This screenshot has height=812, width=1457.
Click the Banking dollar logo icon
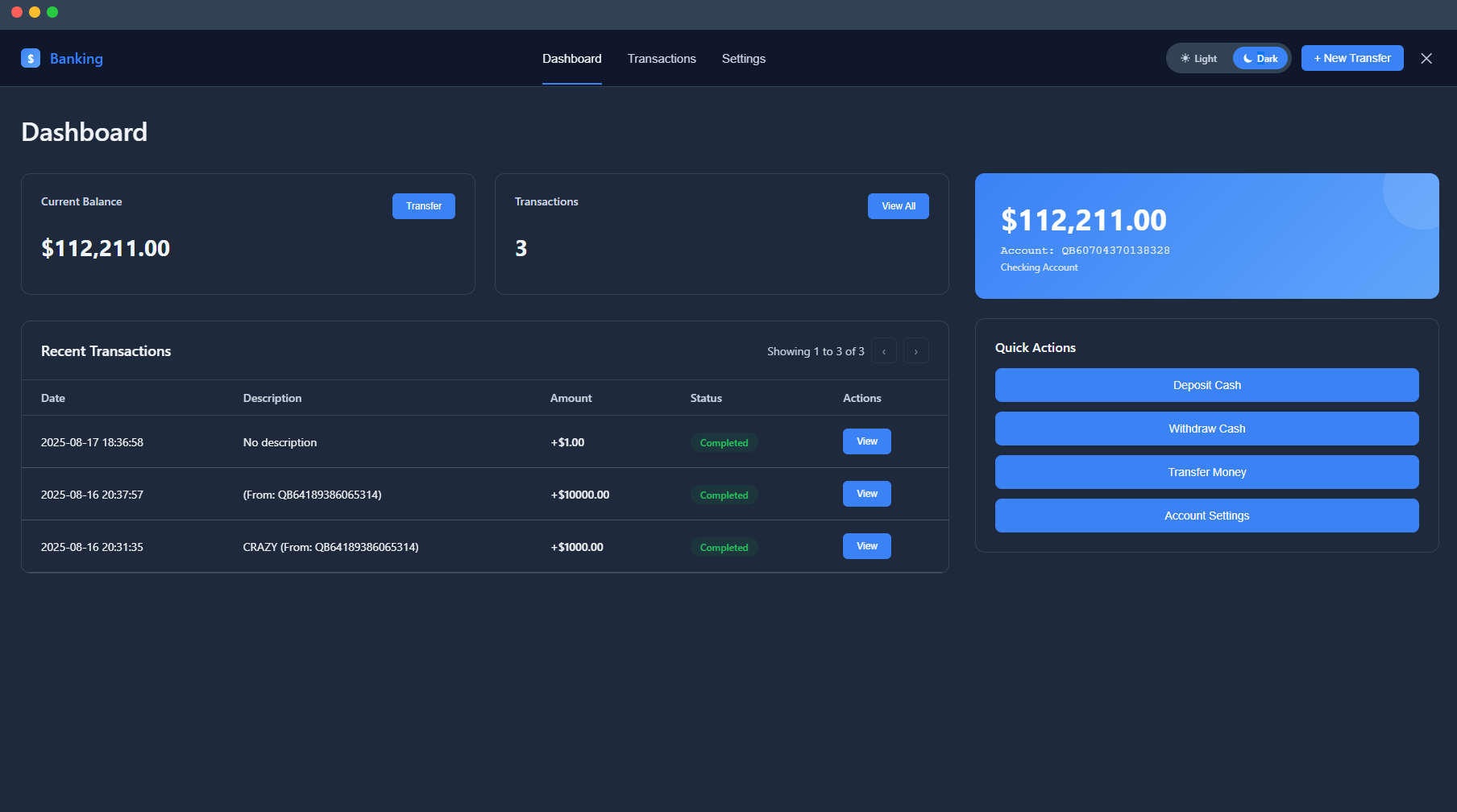[31, 58]
